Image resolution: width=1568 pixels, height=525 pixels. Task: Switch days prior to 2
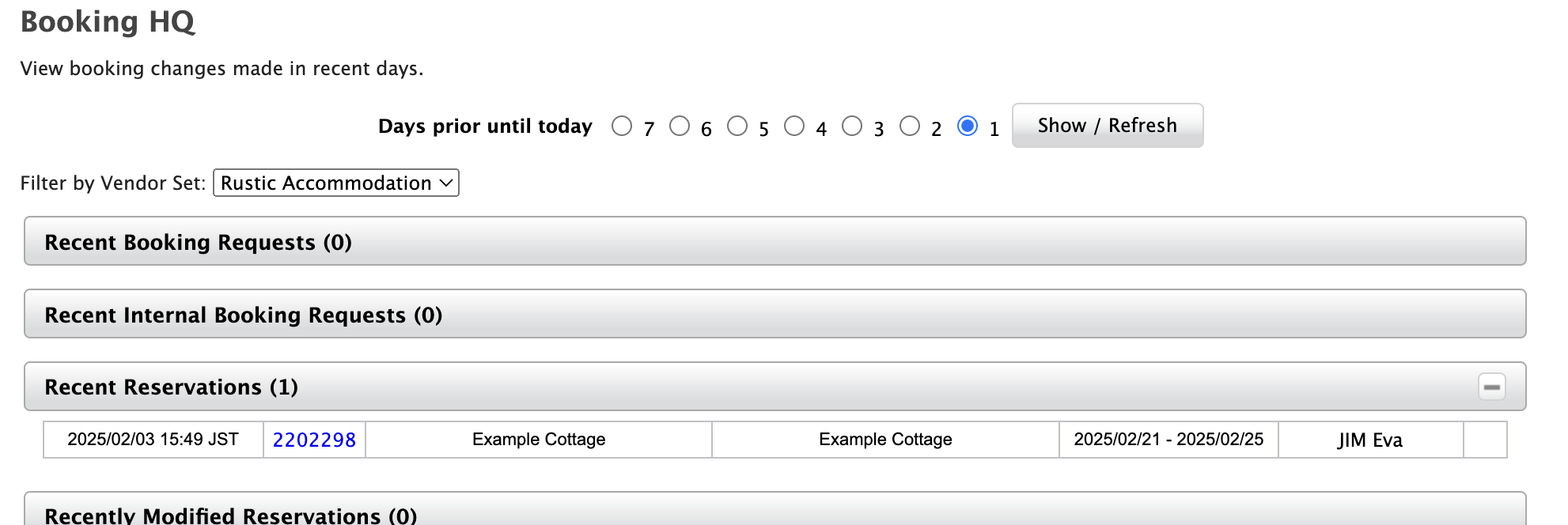910,127
